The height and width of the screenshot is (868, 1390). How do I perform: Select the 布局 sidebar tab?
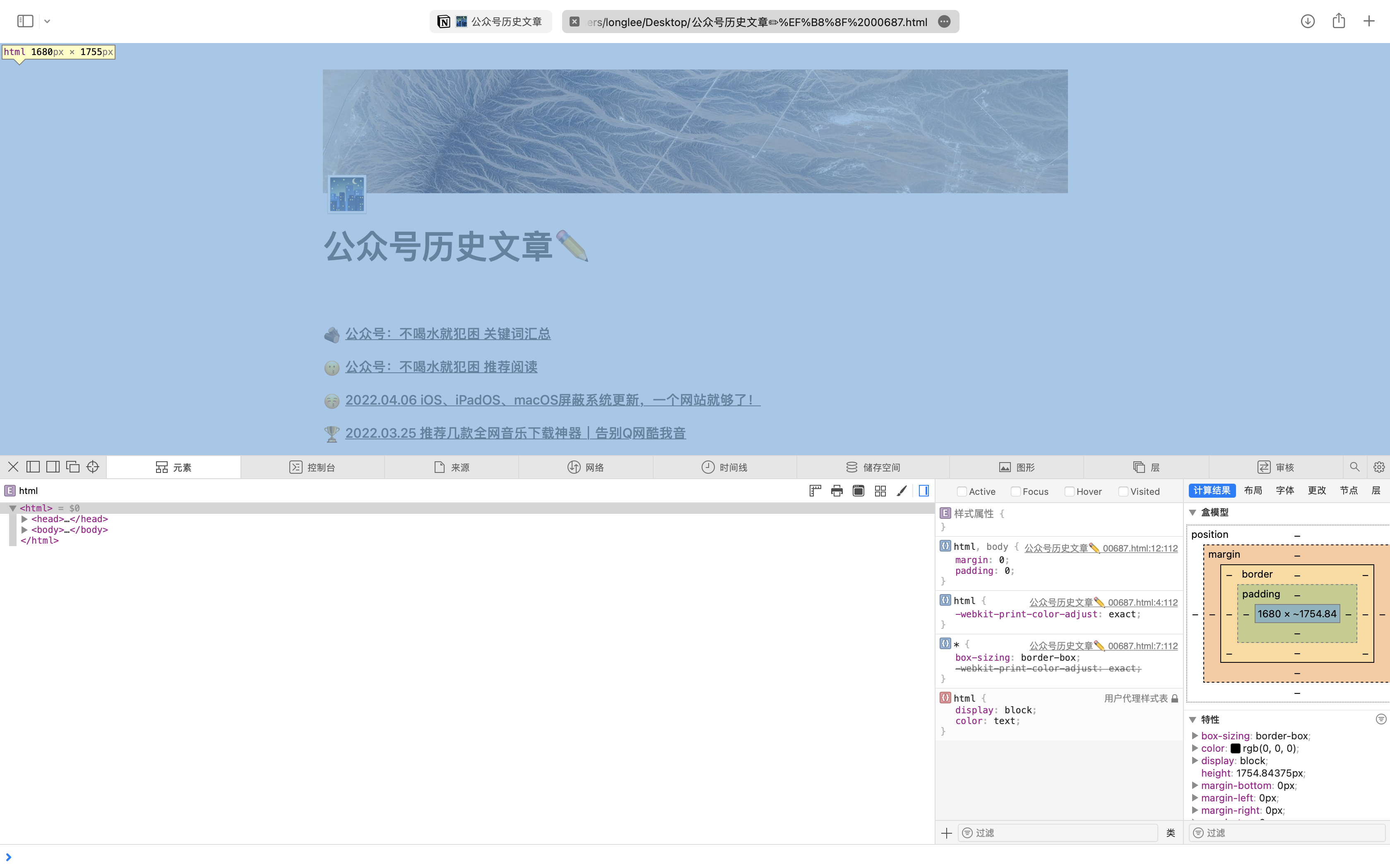[x=1253, y=491]
